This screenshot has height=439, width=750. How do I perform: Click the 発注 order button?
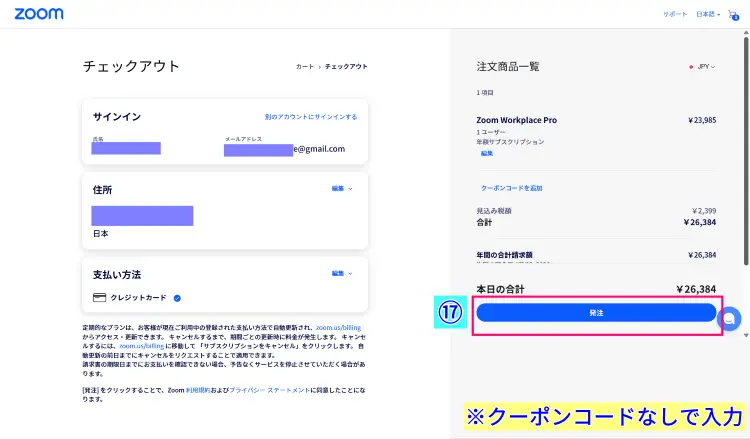coord(596,313)
